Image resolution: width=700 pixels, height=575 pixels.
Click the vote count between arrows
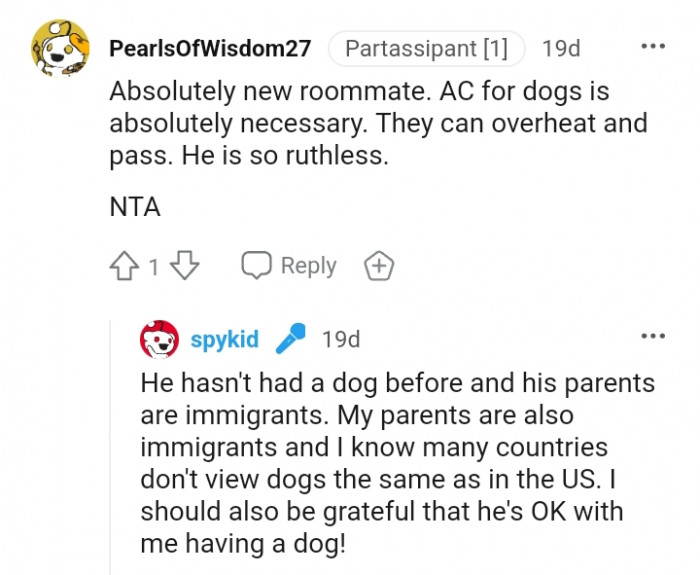(x=154, y=267)
